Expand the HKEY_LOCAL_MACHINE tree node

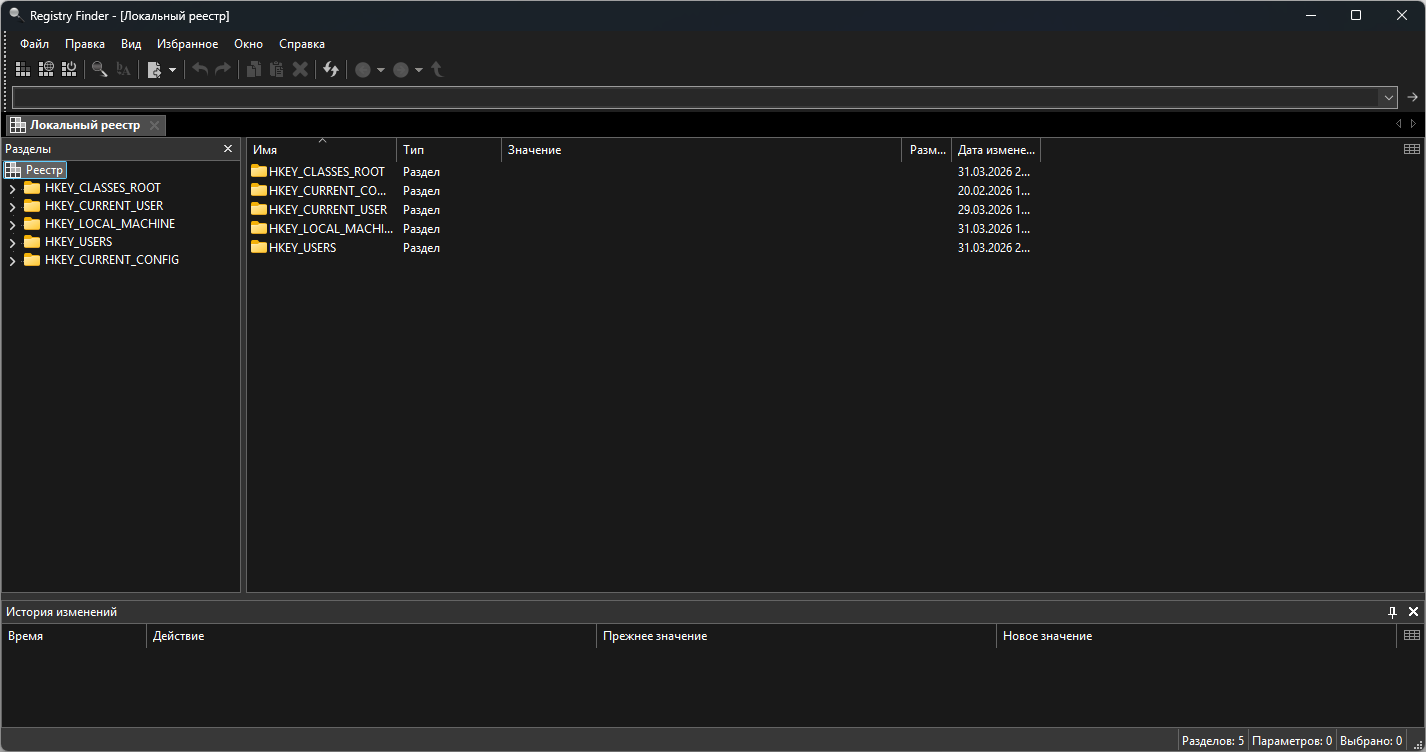tap(12, 224)
